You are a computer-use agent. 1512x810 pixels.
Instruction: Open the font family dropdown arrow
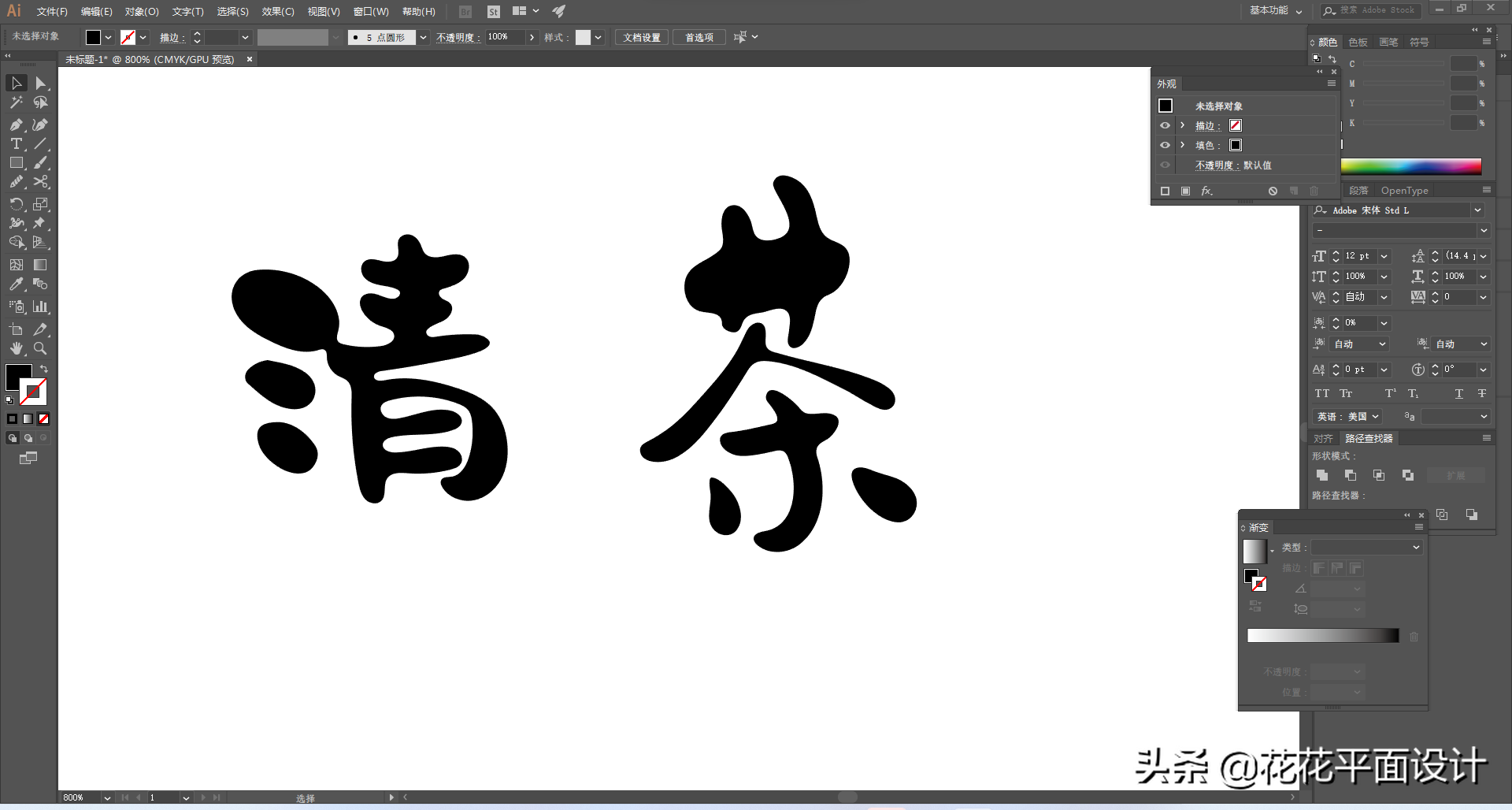(1478, 210)
